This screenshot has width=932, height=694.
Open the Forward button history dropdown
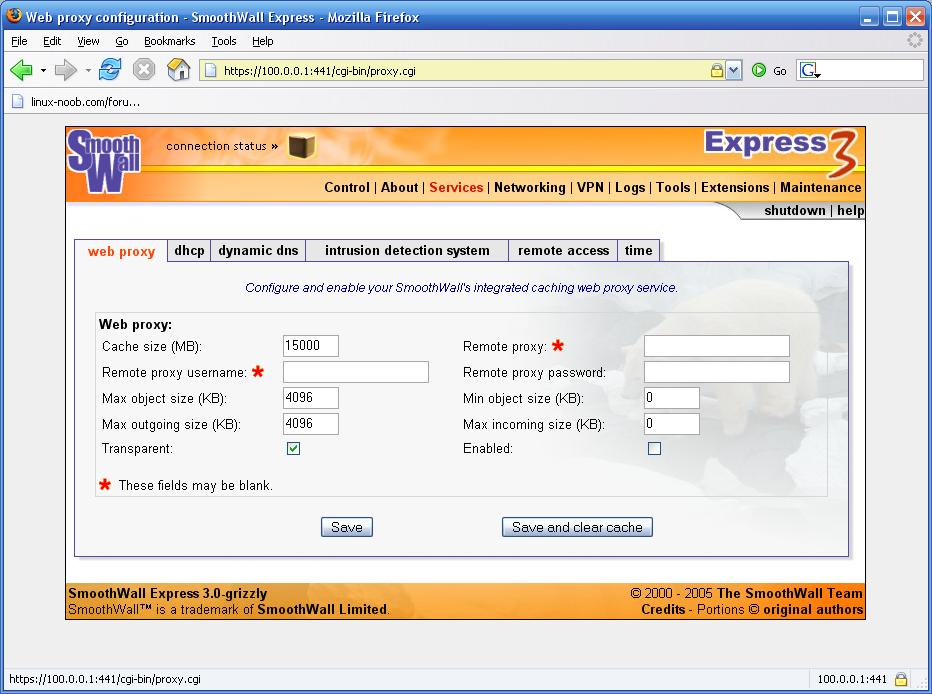pyautogui.click(x=88, y=71)
